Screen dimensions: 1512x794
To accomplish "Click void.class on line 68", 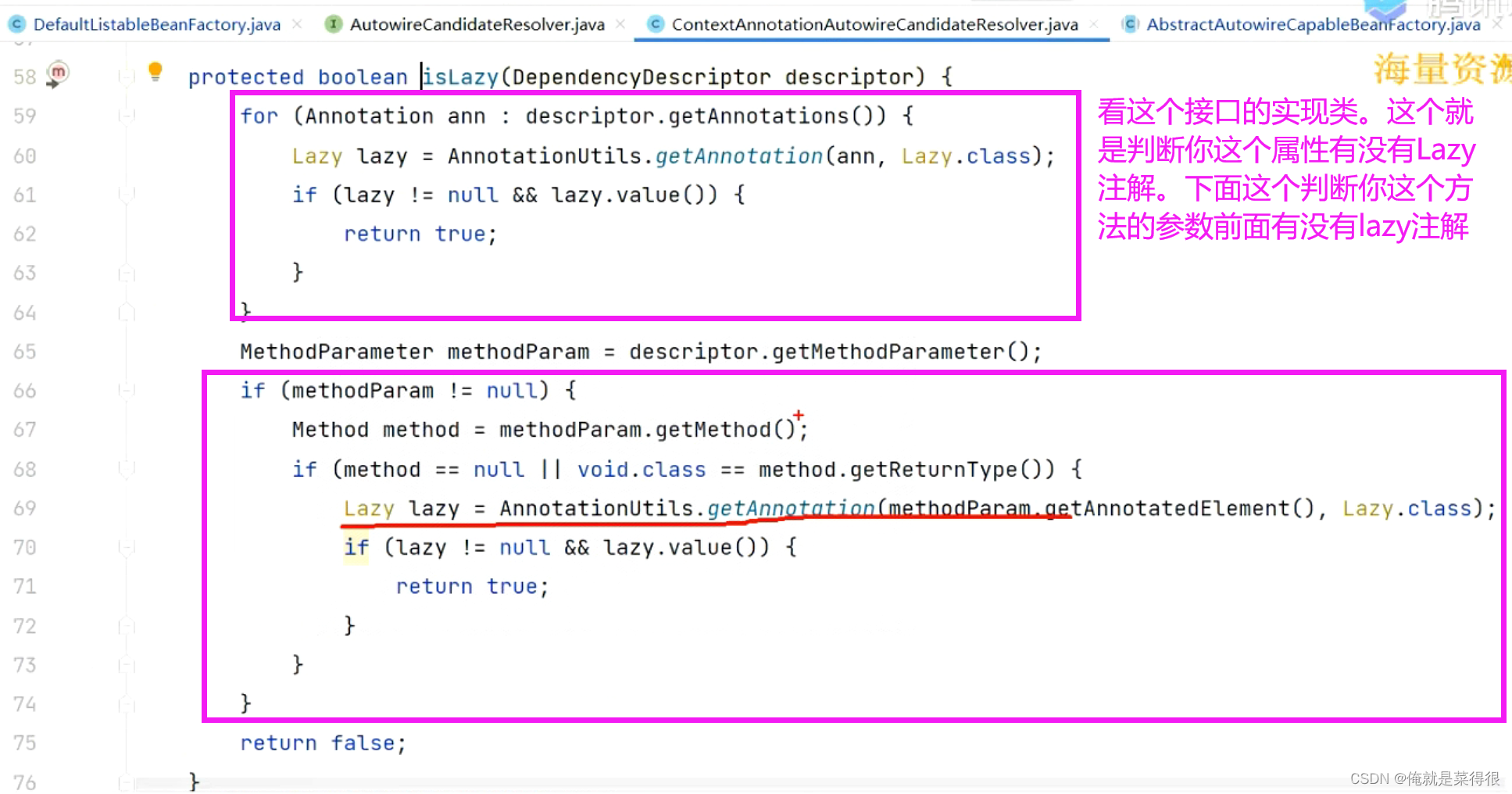I will click(642, 469).
